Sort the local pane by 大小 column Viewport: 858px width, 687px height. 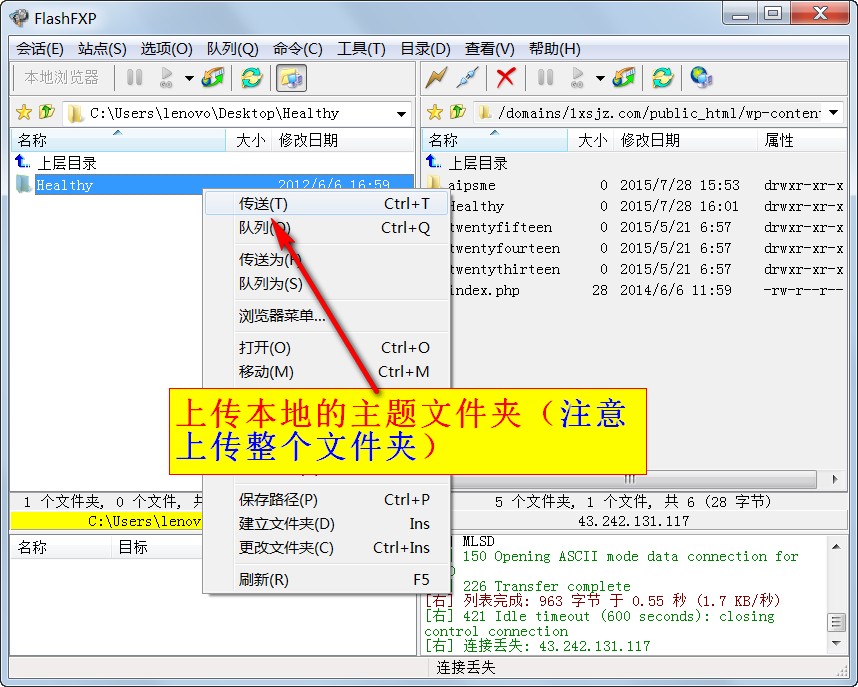coord(250,140)
